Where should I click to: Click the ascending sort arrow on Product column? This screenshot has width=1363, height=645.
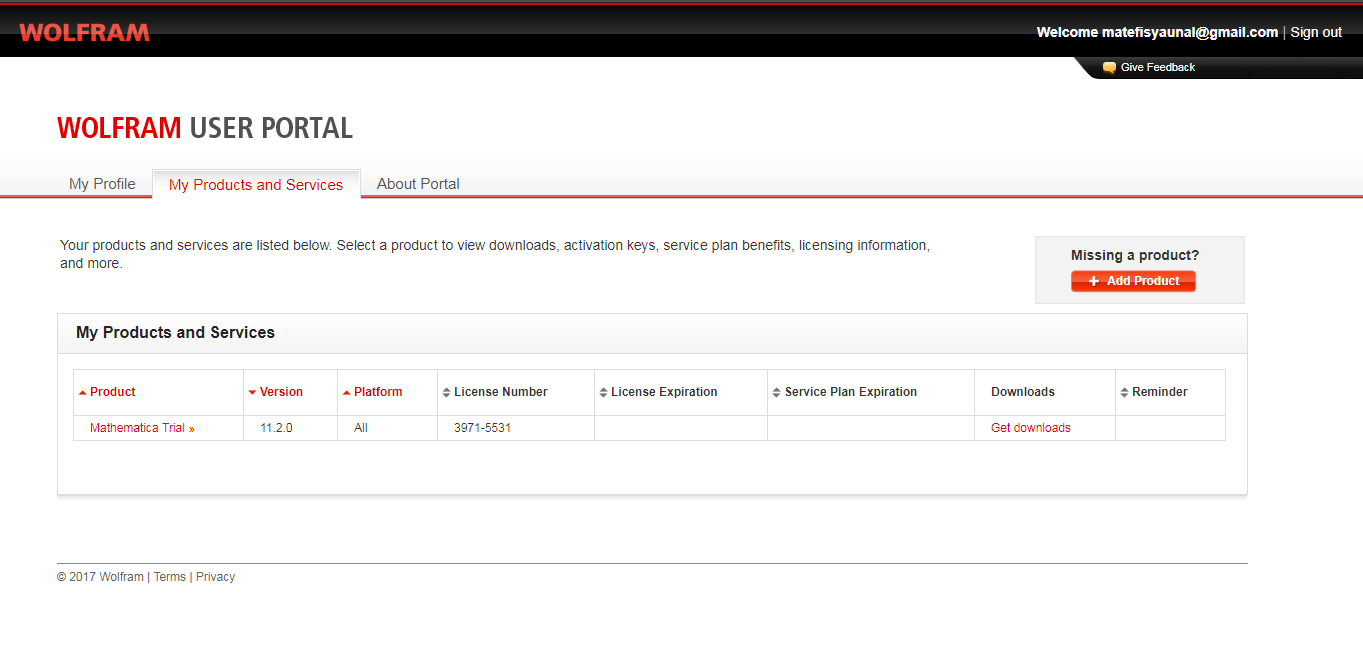point(83,391)
